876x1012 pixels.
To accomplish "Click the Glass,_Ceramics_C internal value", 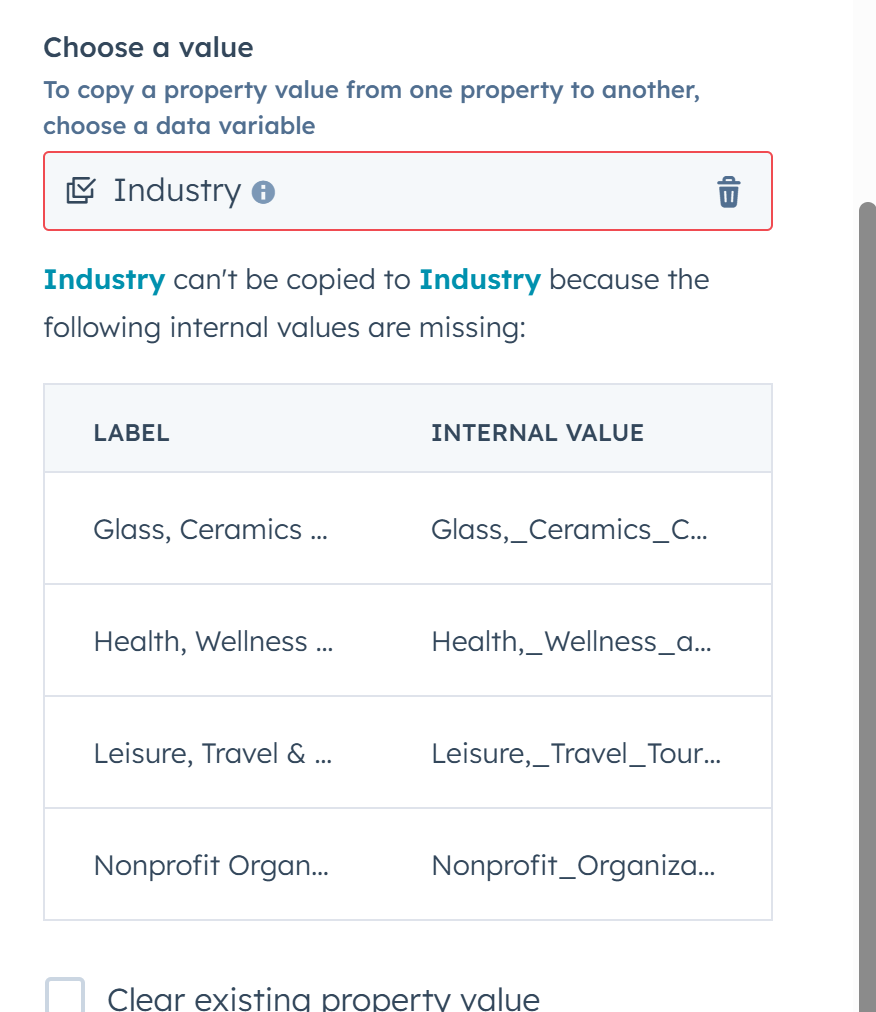I will tap(570, 529).
